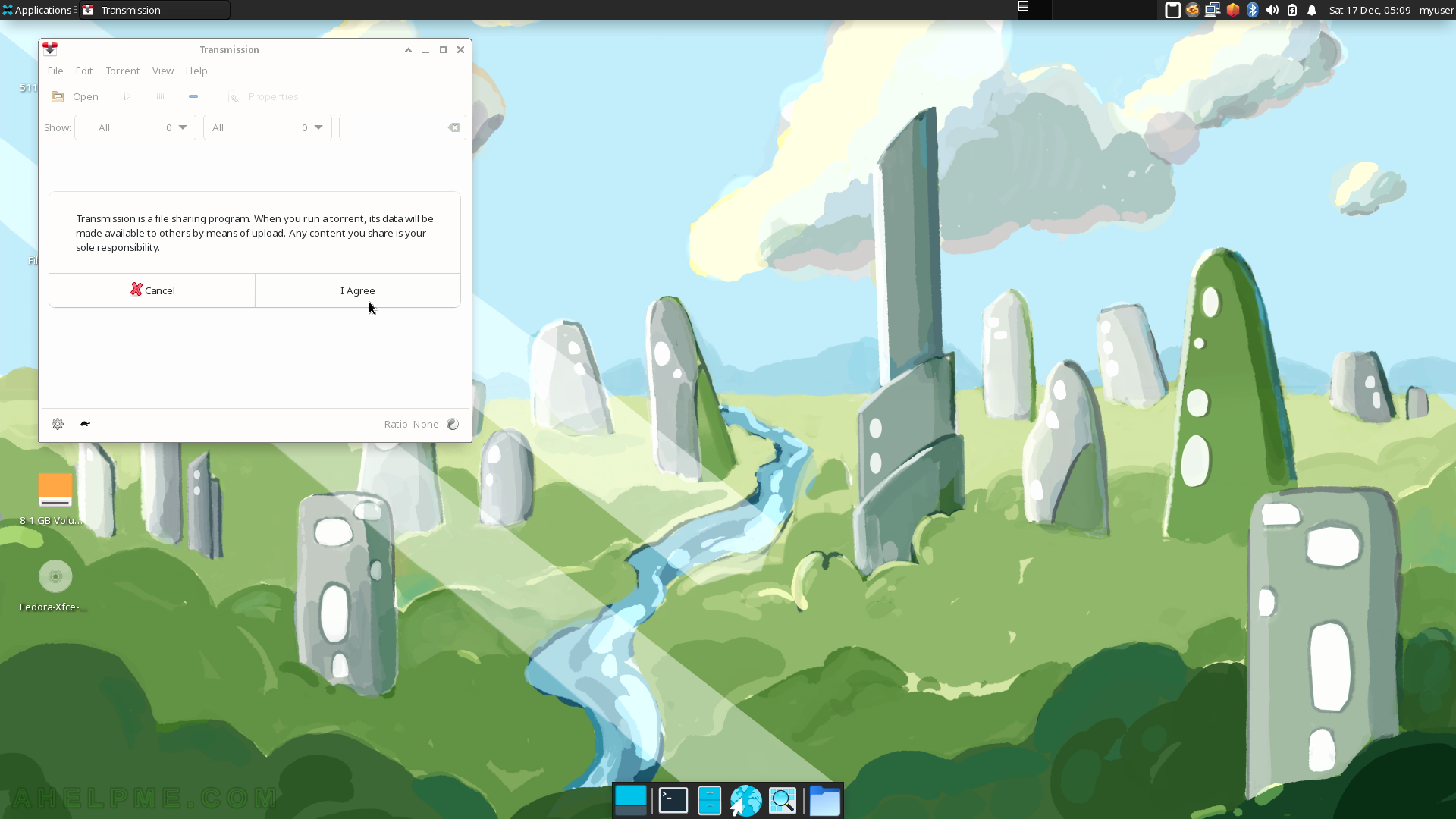Click the orange engine tray icon

click(x=1193, y=10)
